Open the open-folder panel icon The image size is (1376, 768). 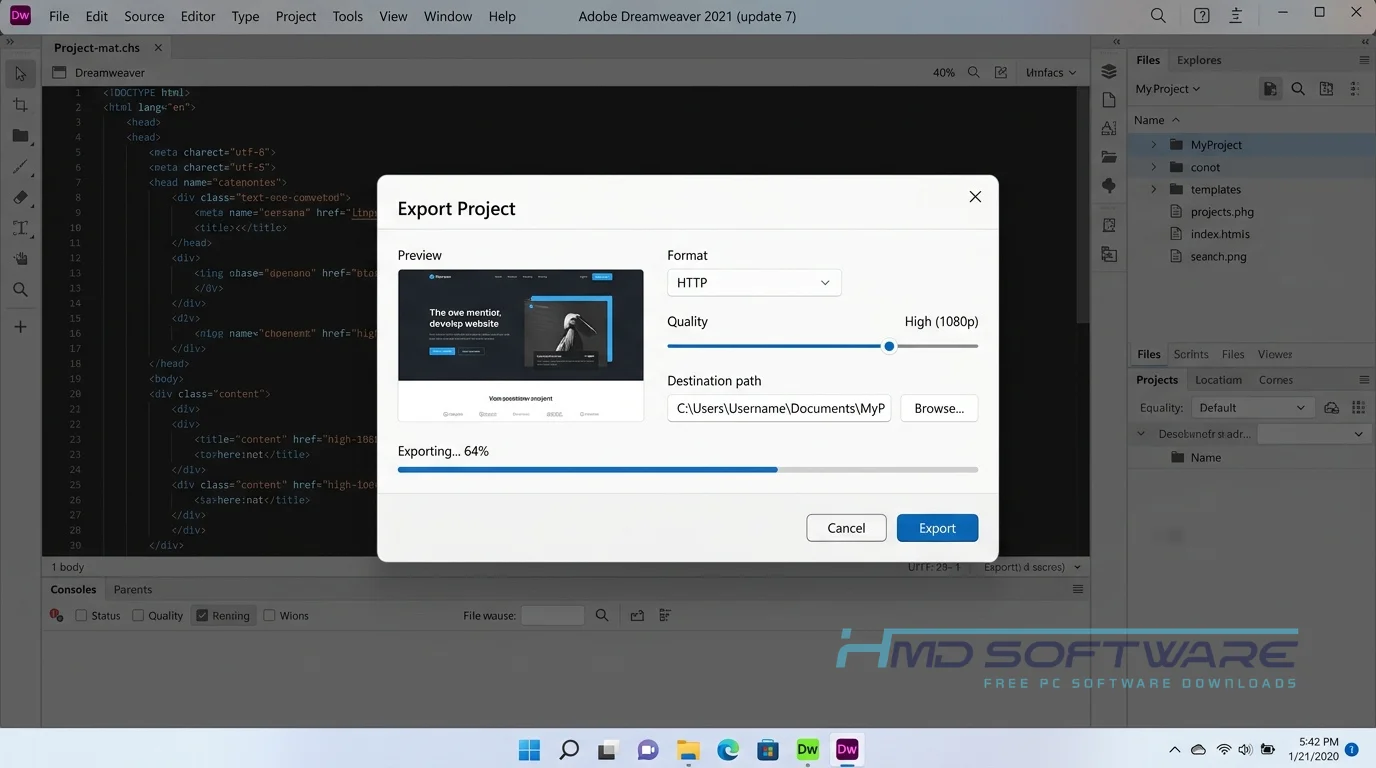(x=1109, y=157)
